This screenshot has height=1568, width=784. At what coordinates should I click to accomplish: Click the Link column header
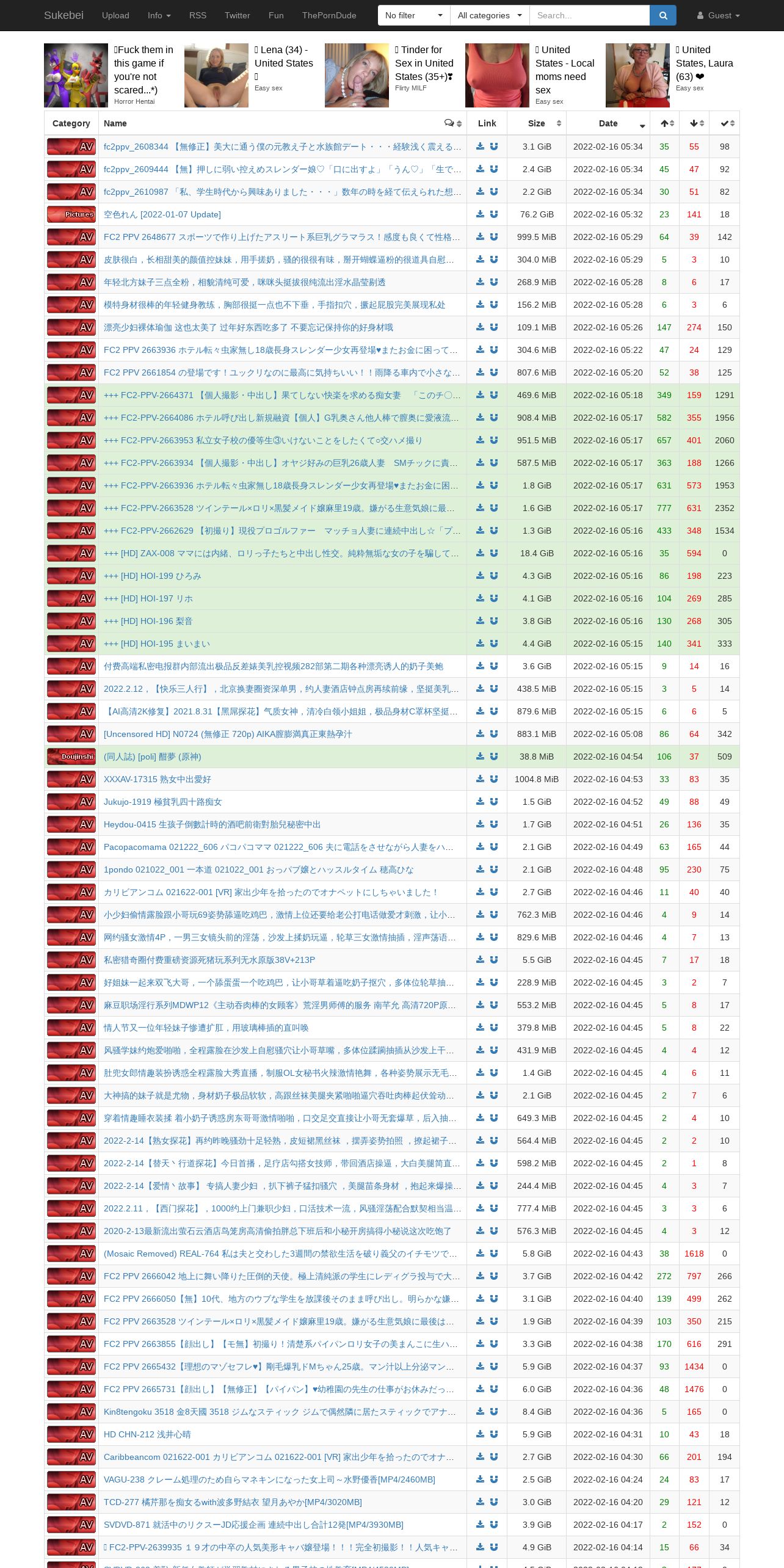point(487,123)
